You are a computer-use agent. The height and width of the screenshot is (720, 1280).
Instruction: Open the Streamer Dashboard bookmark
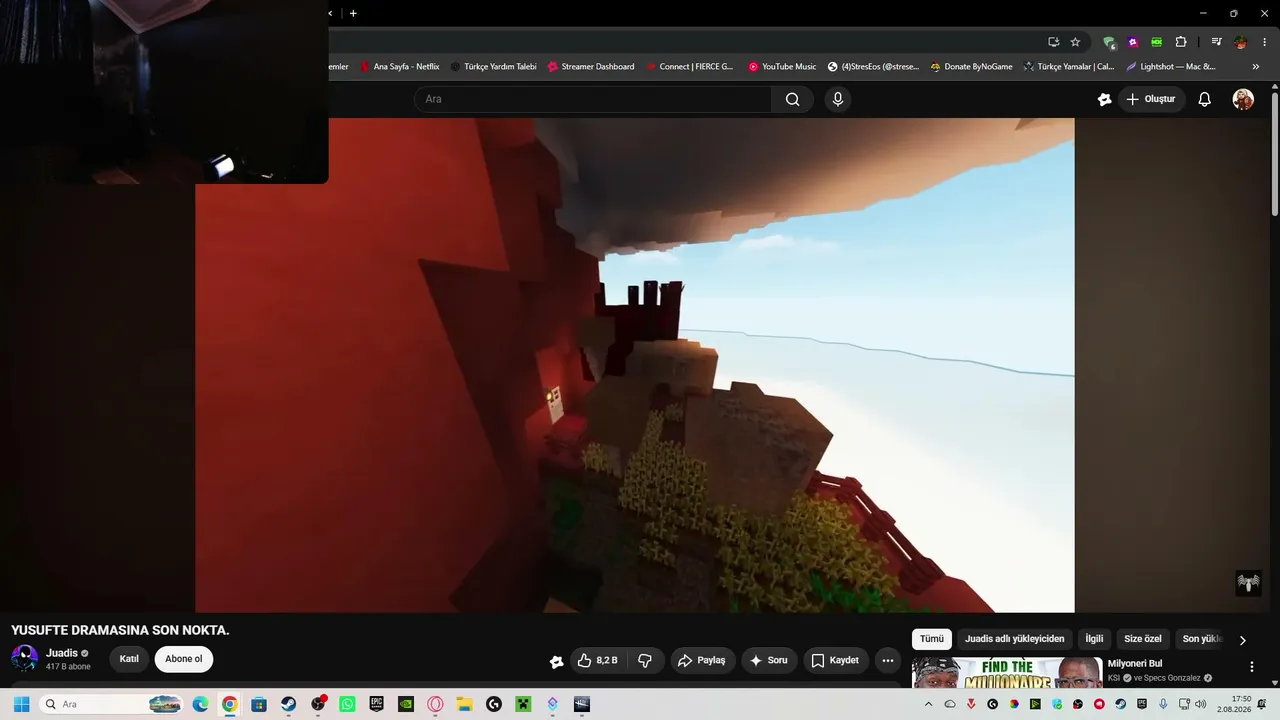pos(591,67)
